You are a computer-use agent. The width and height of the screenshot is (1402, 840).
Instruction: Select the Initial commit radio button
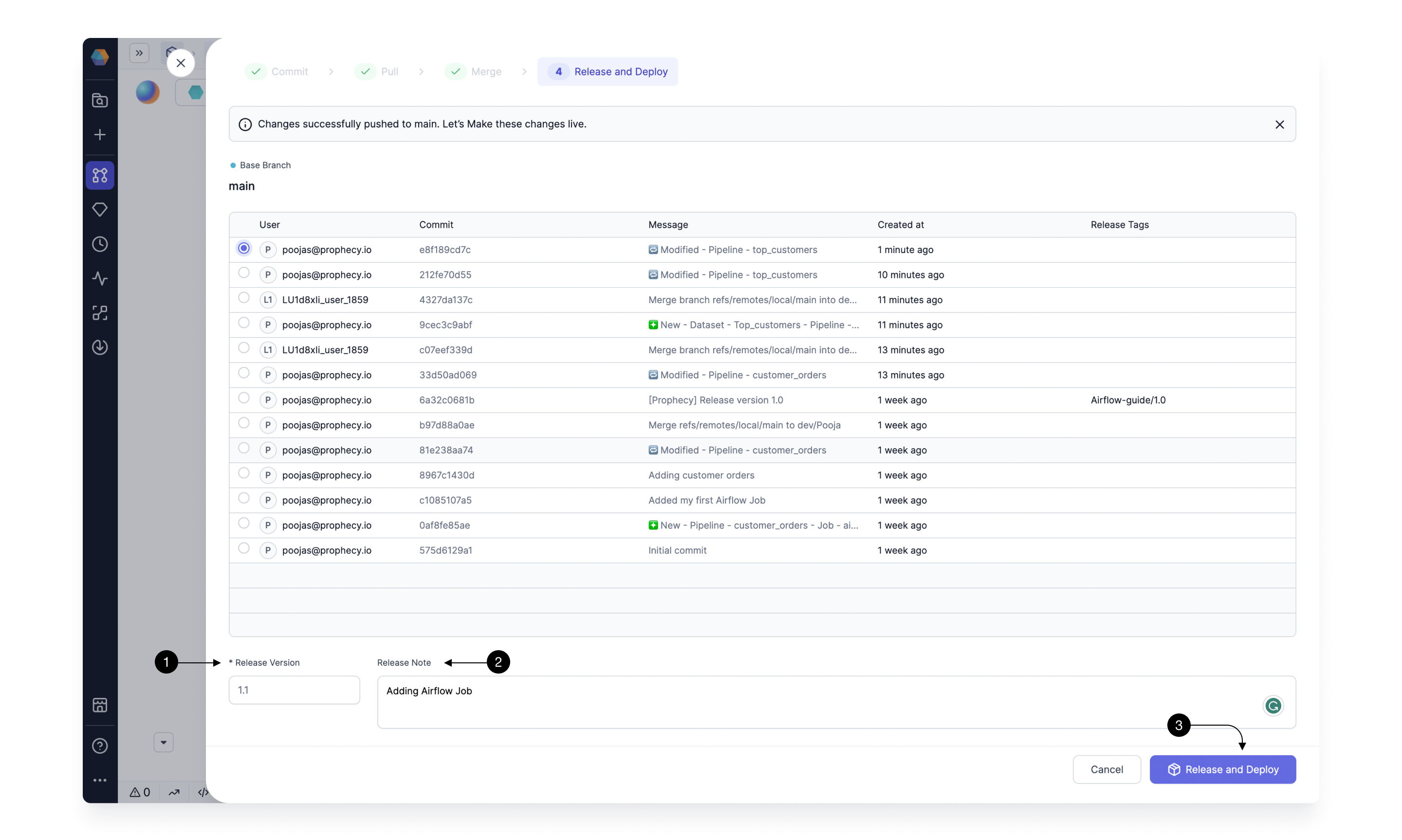pyautogui.click(x=243, y=548)
